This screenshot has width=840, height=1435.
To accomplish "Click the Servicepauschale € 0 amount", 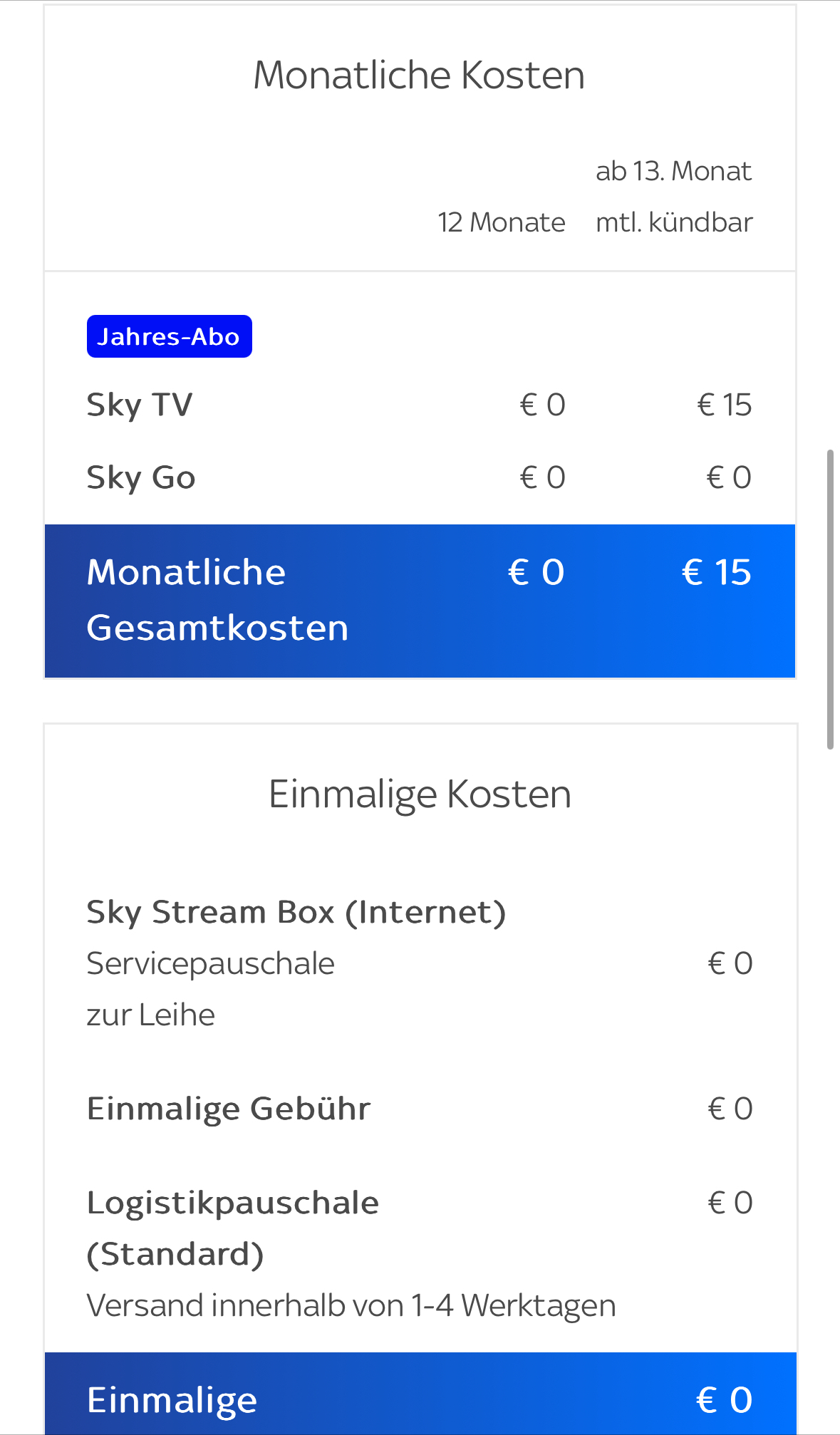I will pos(730,963).
